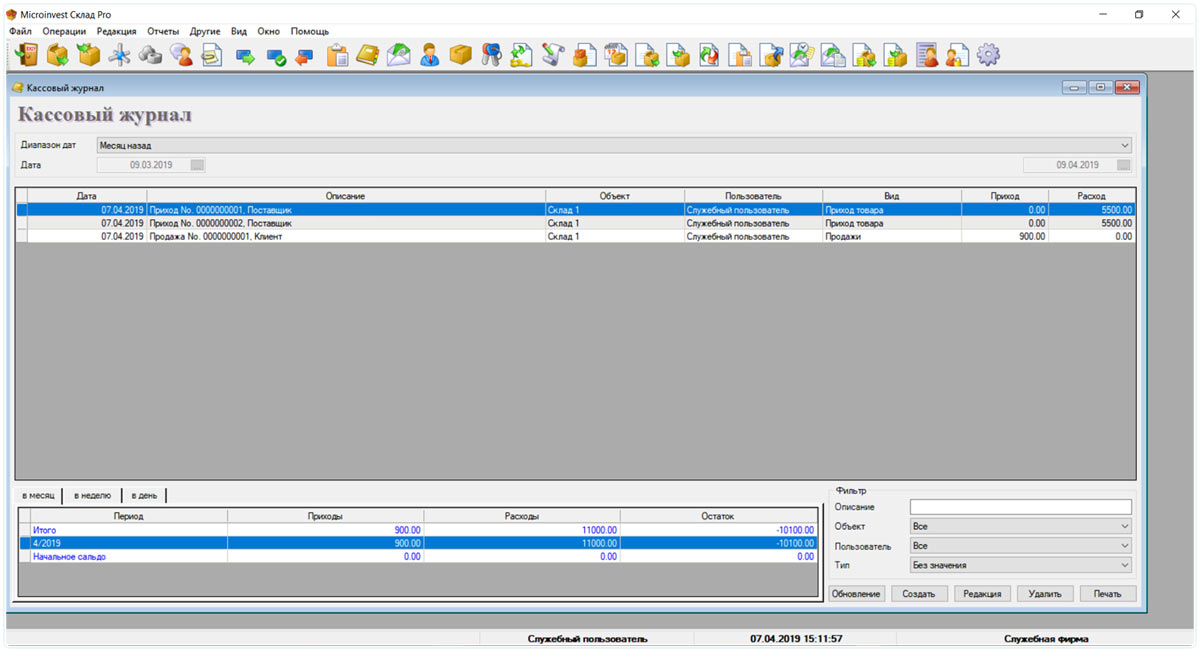
Task: Switch to the 'в неделю' tab
Action: tap(92, 495)
